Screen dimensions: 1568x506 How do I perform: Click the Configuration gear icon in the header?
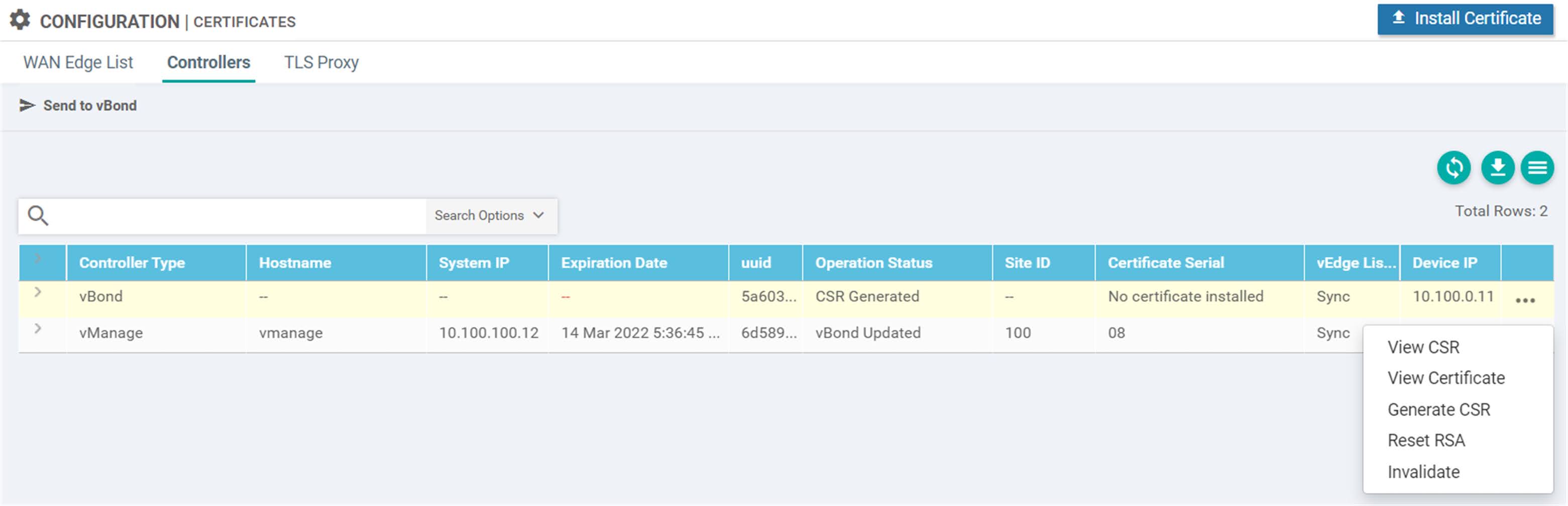(19, 20)
